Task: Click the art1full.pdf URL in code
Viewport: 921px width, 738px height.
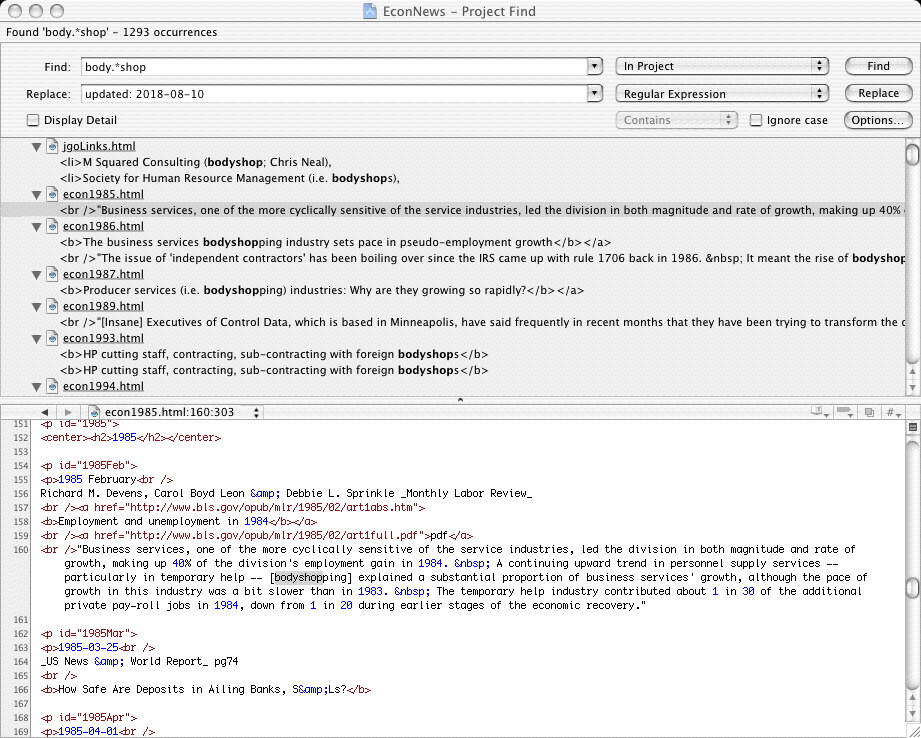Action: (x=275, y=535)
